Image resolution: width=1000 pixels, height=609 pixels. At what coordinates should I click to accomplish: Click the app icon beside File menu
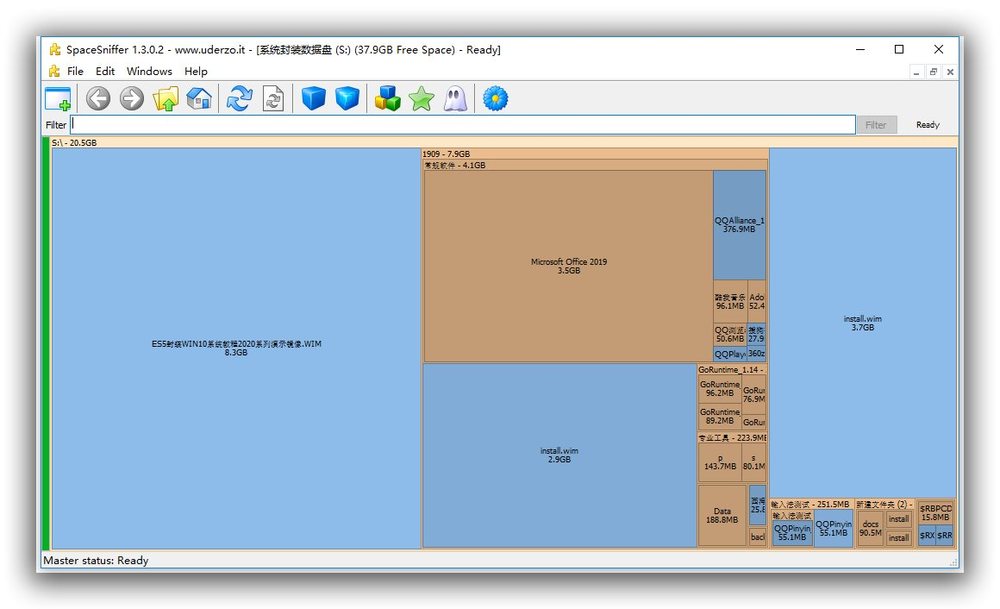click(54, 71)
